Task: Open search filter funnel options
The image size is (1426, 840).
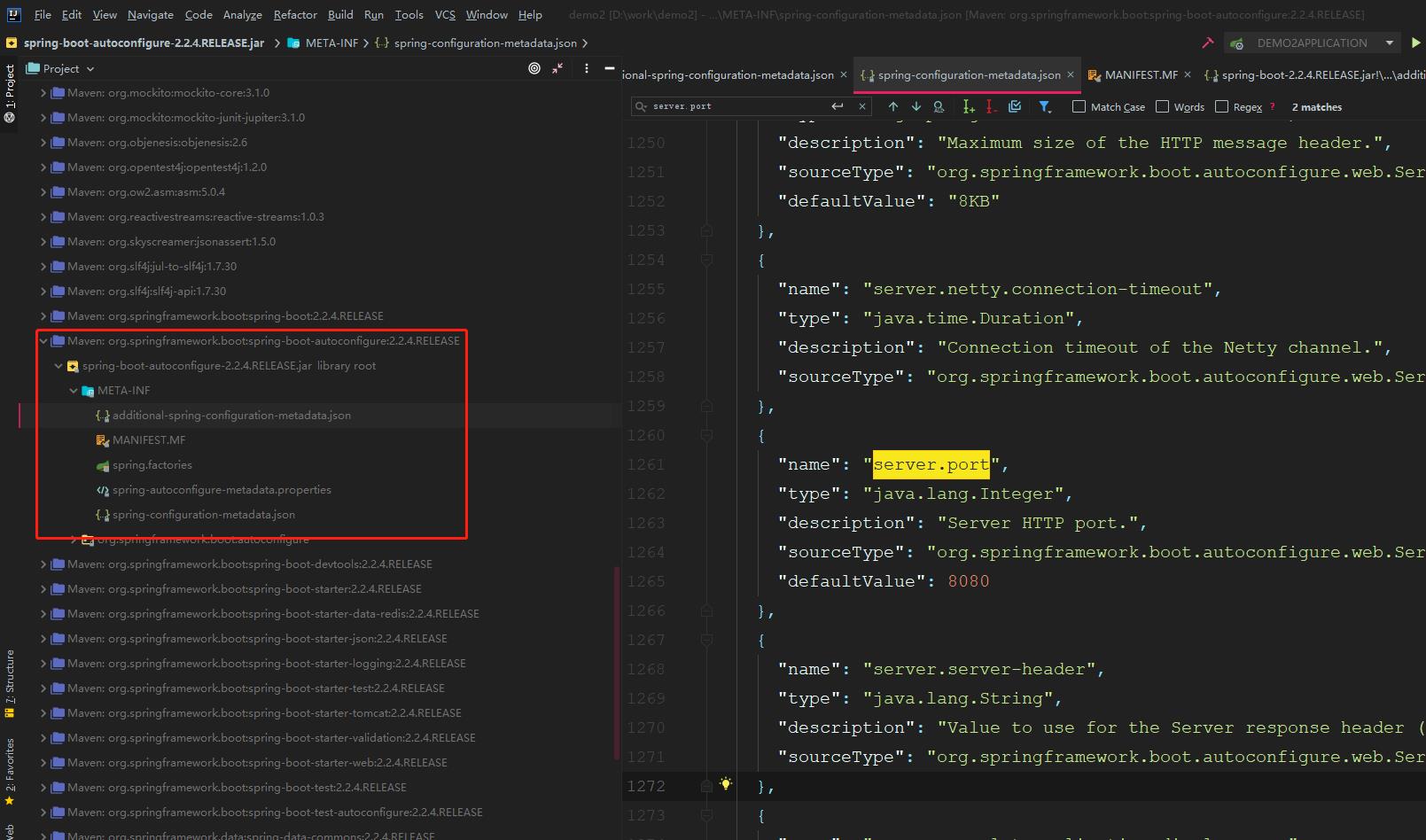Action: tap(1045, 106)
